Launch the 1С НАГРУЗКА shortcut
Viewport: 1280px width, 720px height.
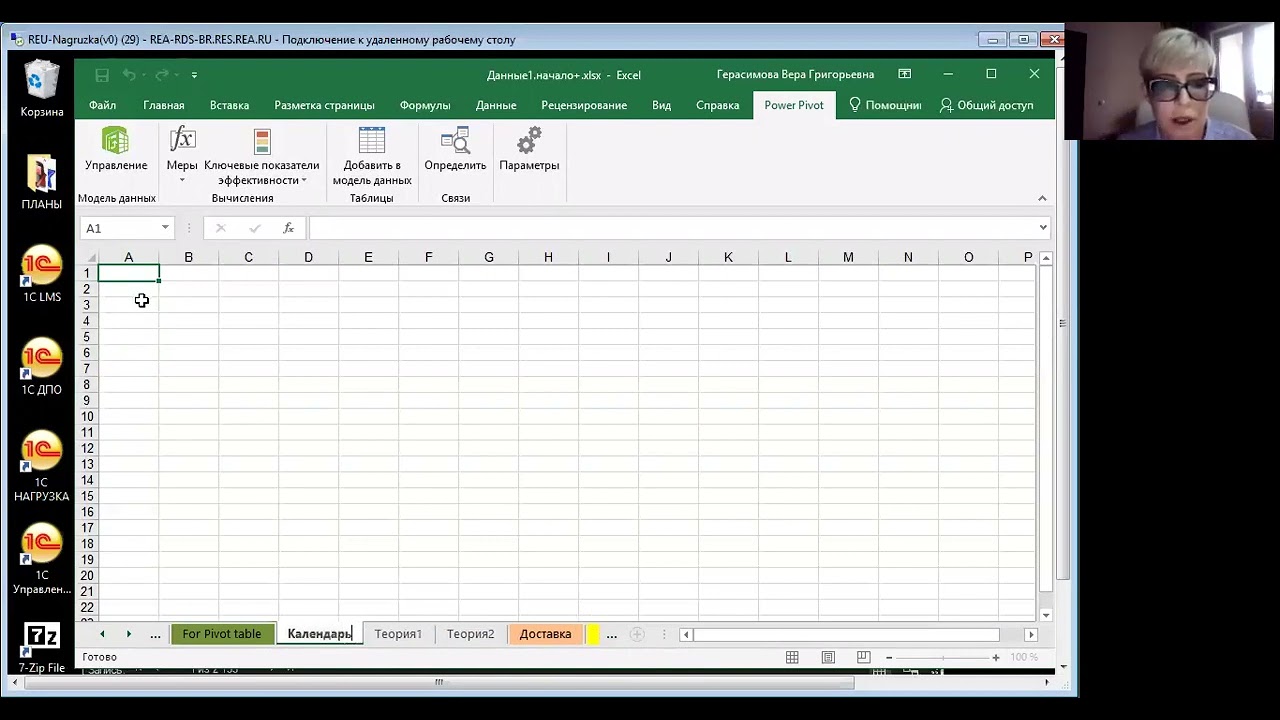[42, 467]
